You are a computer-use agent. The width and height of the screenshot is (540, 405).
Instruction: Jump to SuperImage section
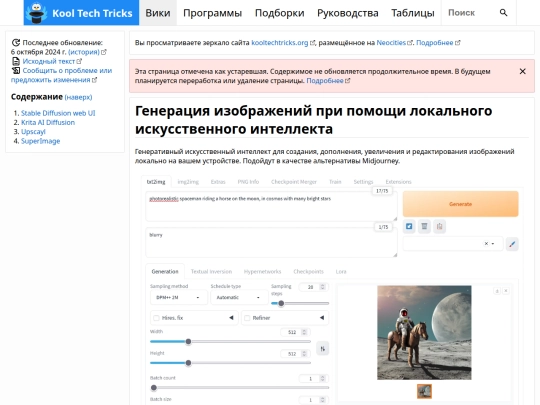[40, 141]
